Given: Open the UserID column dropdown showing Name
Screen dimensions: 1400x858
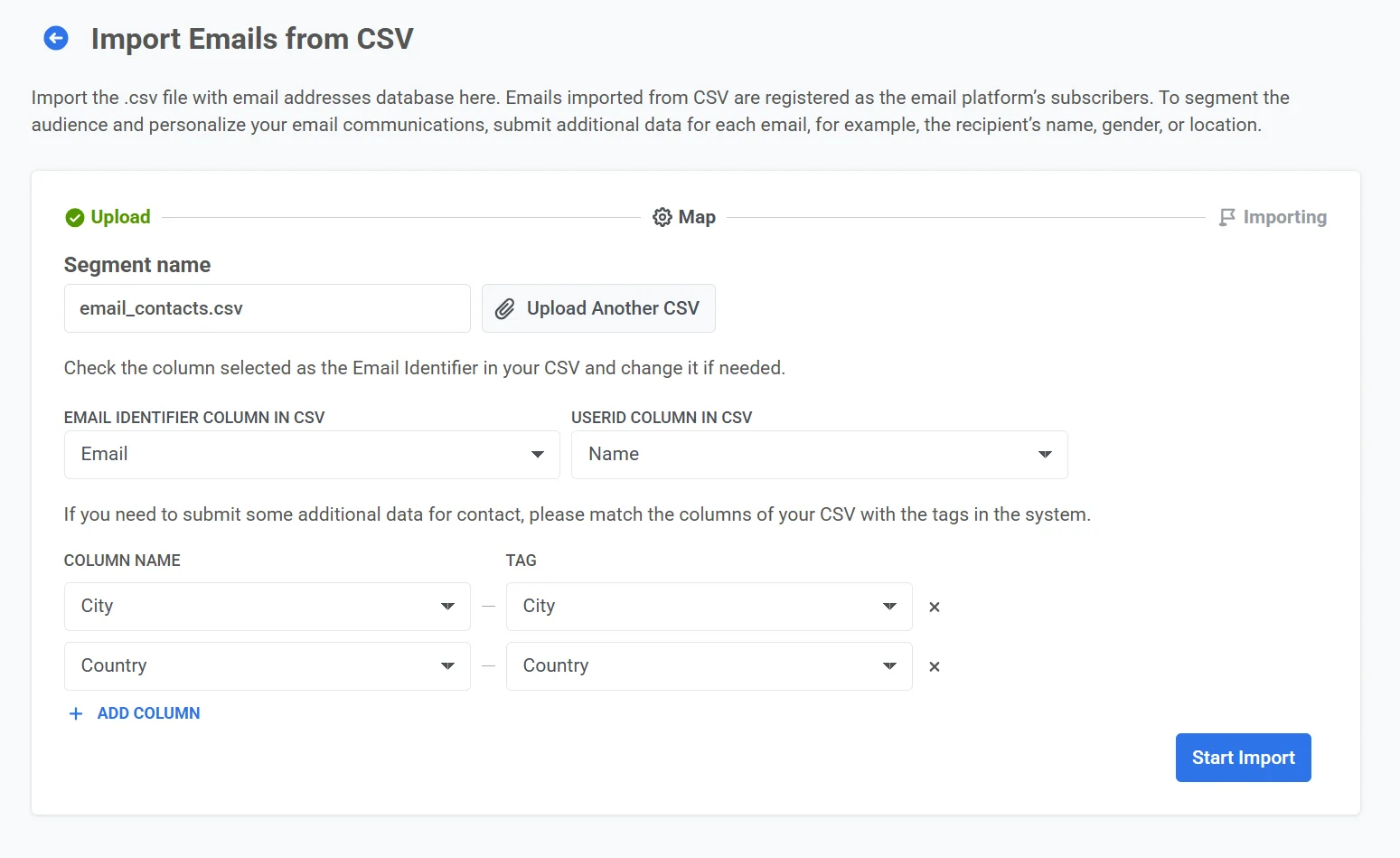Looking at the screenshot, I should [x=1045, y=455].
